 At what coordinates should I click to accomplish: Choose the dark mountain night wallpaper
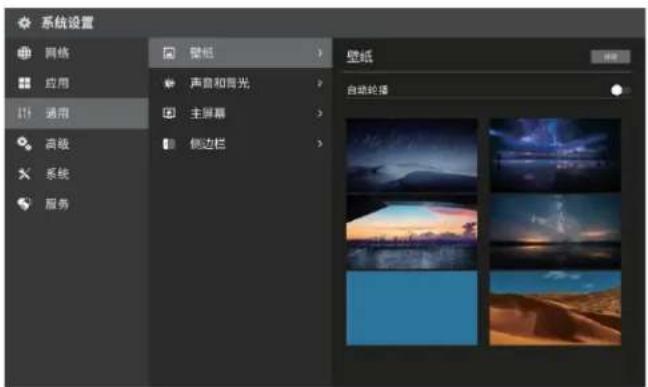click(412, 155)
